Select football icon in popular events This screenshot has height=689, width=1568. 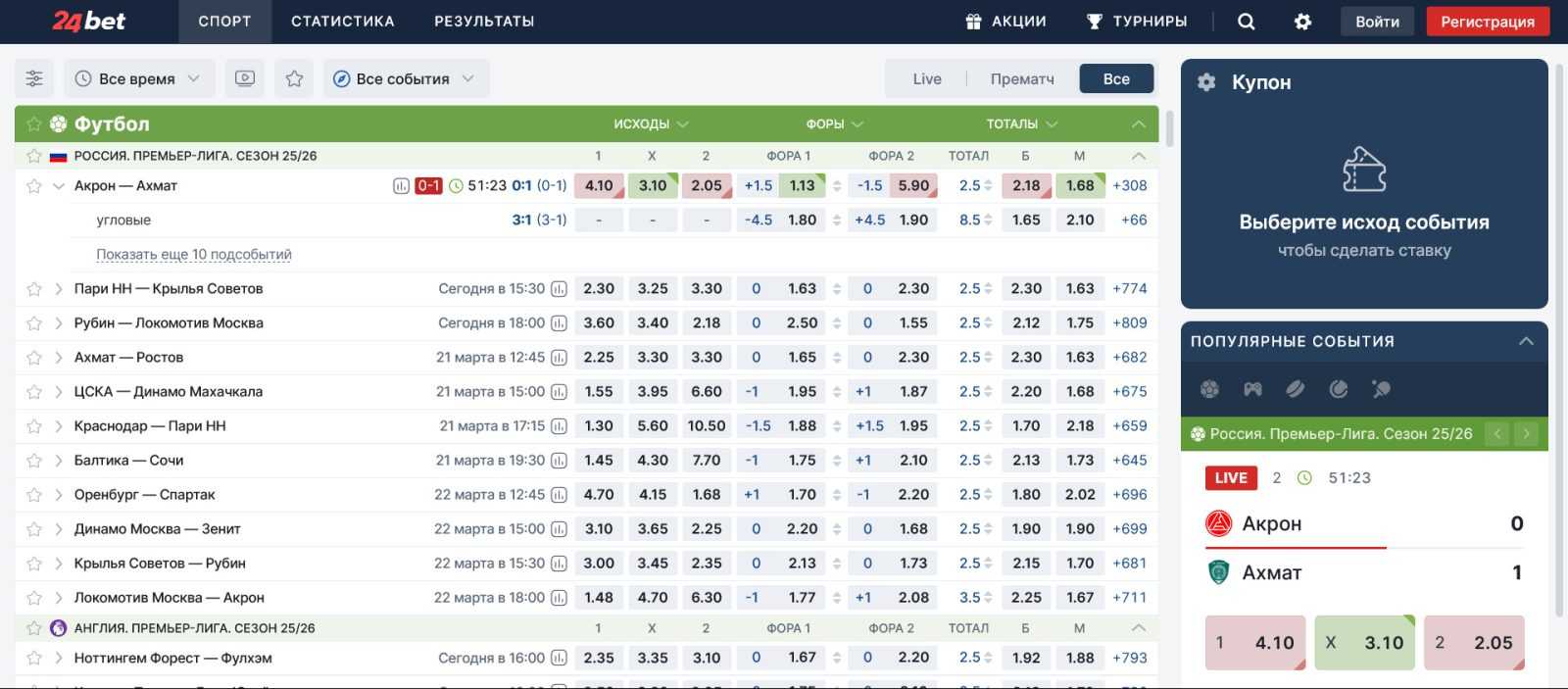[x=1209, y=389]
